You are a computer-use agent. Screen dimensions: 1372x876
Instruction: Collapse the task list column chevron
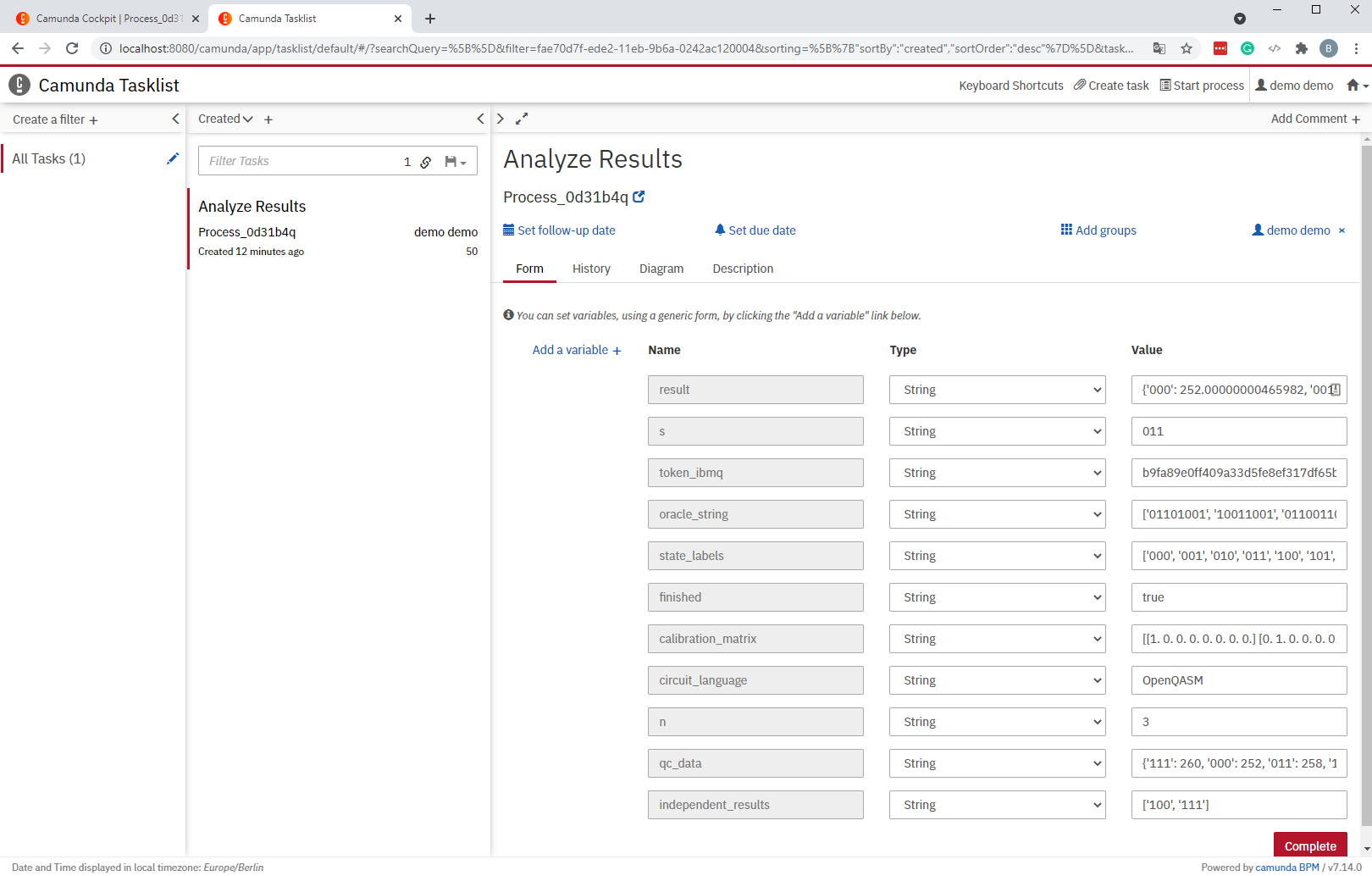pyautogui.click(x=480, y=119)
